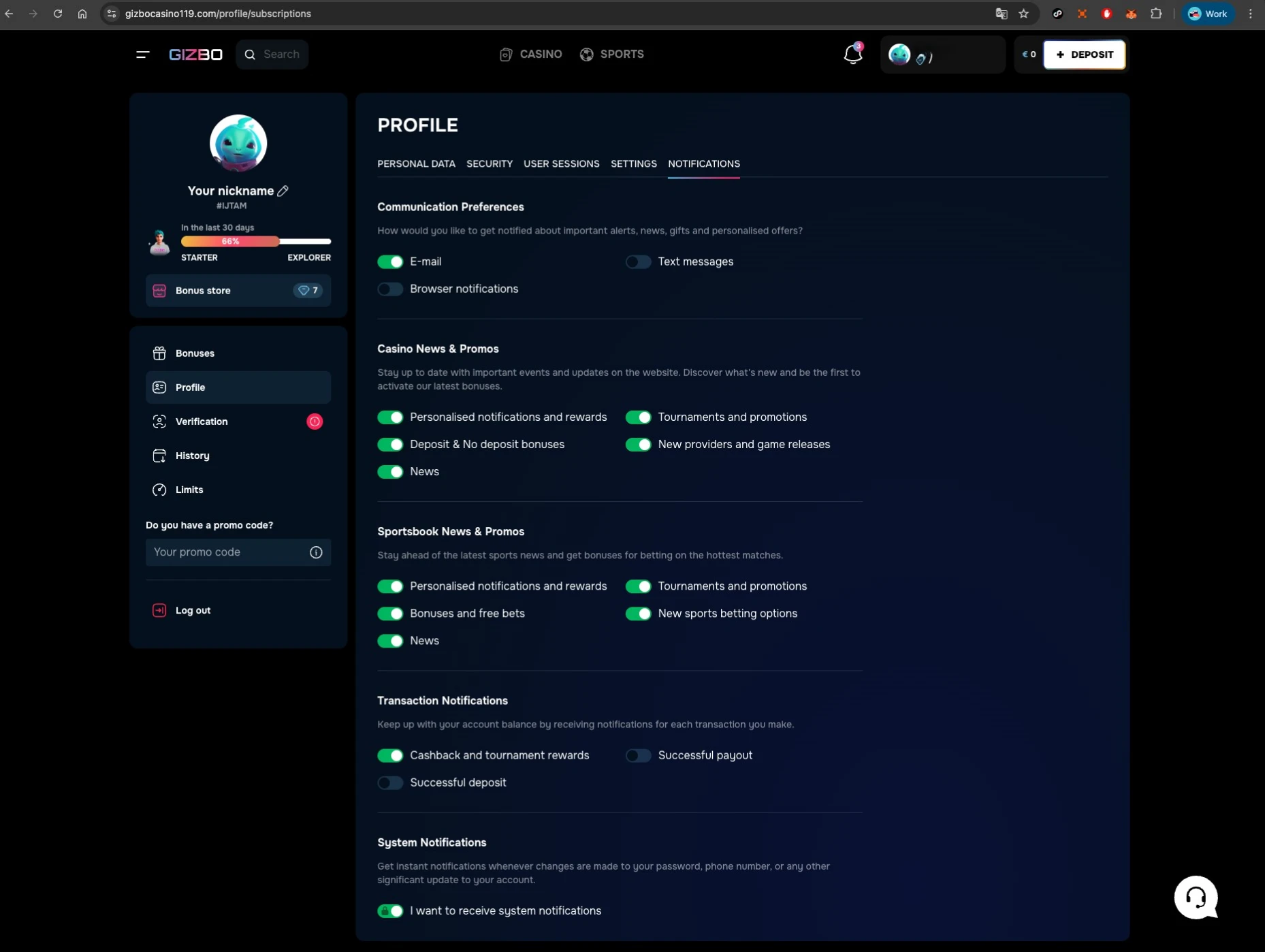This screenshot has width=1265, height=952.
Task: Open live support chat headset icon
Action: [1196, 898]
